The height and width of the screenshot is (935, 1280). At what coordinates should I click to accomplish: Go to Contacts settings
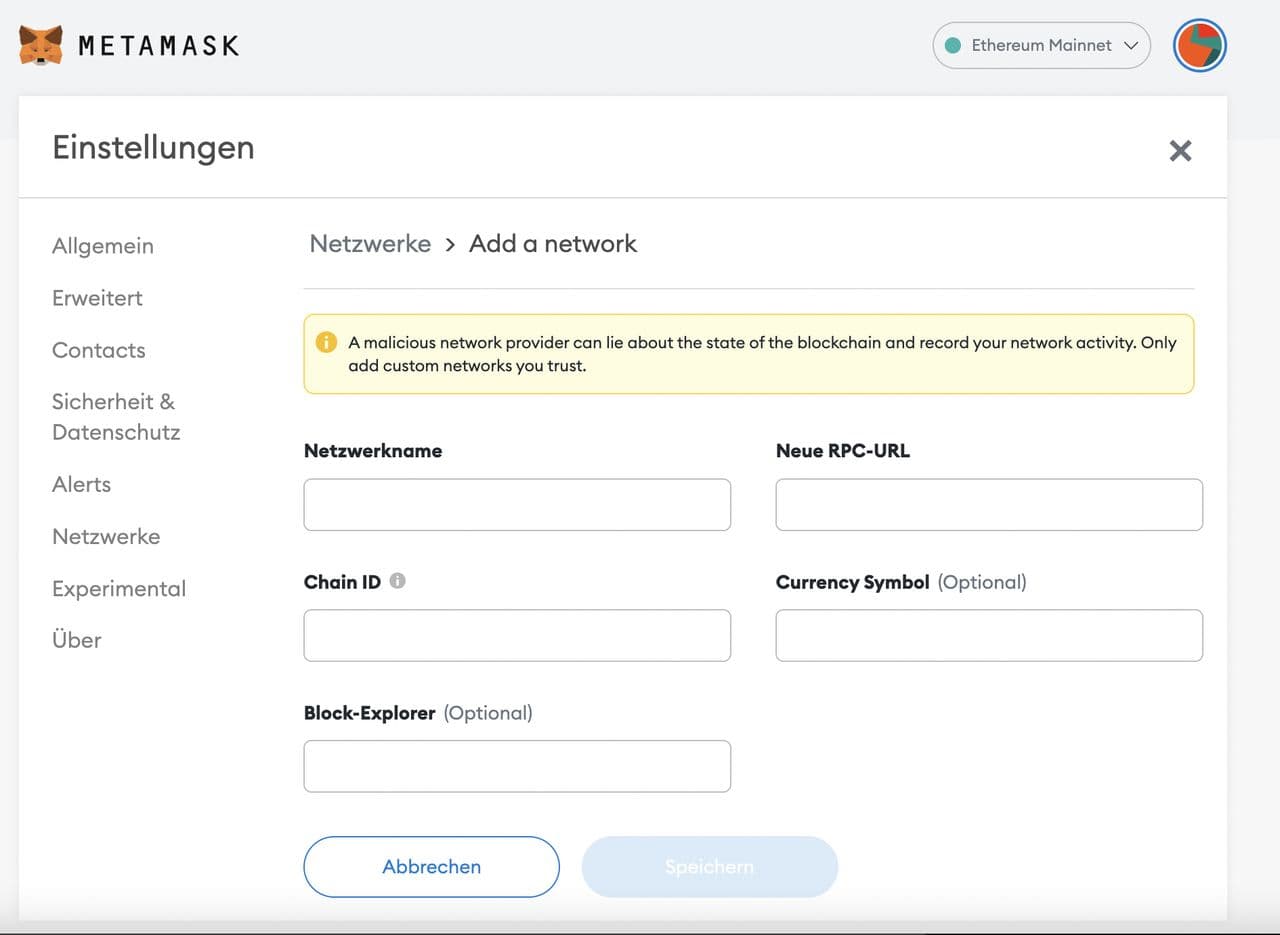(99, 350)
